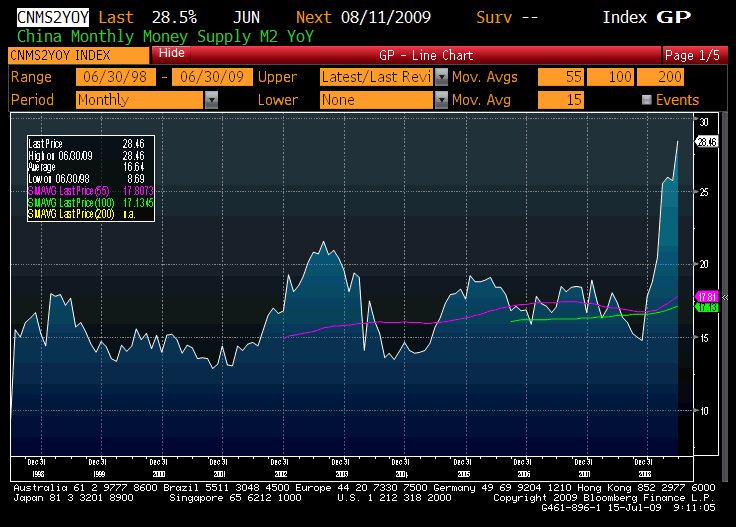736x527 pixels.
Task: Click the SMAVG Last Price (100) legend row
Action: pos(90,203)
